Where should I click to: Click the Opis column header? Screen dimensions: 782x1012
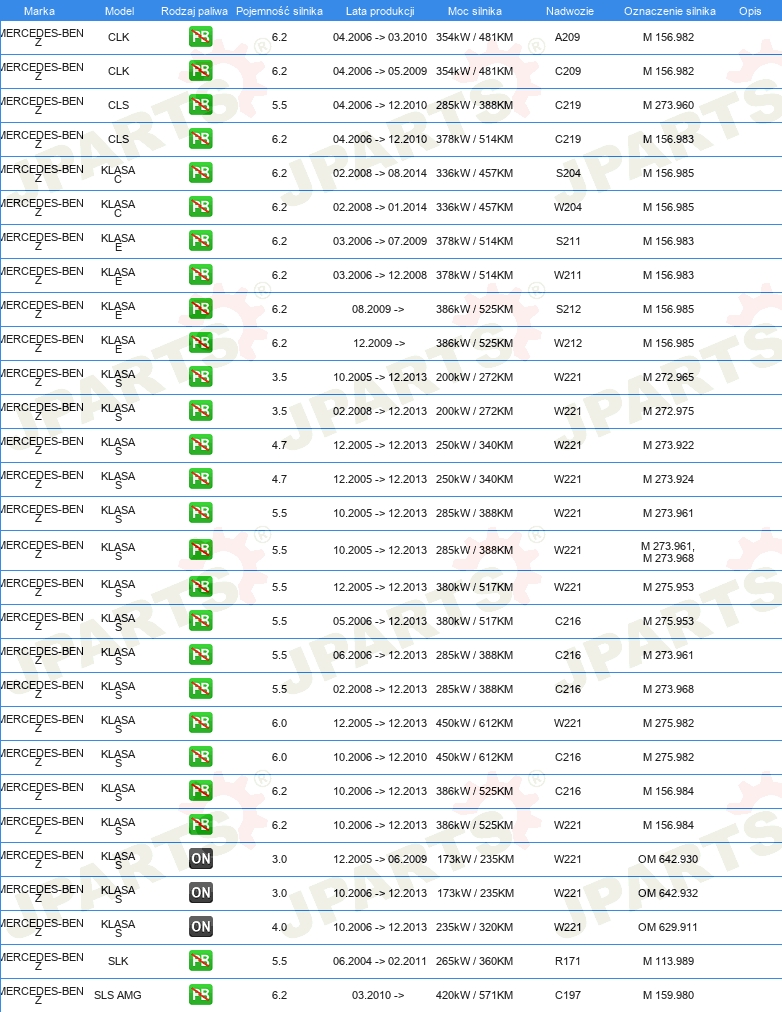tap(750, 11)
